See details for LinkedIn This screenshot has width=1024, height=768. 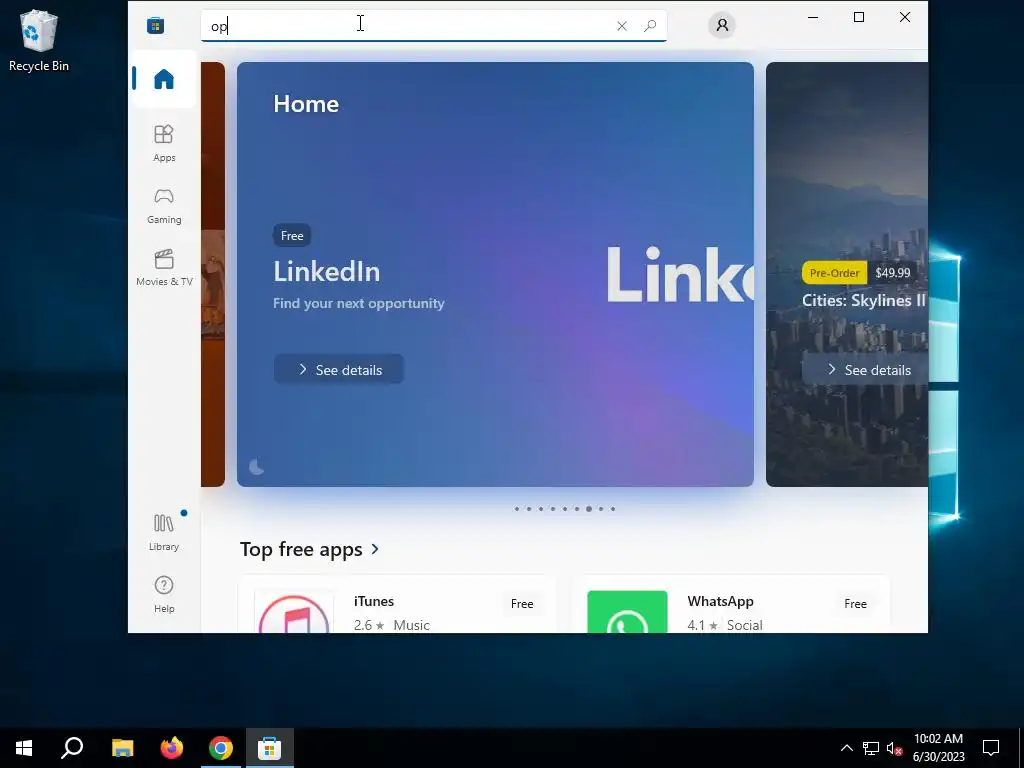[339, 370]
